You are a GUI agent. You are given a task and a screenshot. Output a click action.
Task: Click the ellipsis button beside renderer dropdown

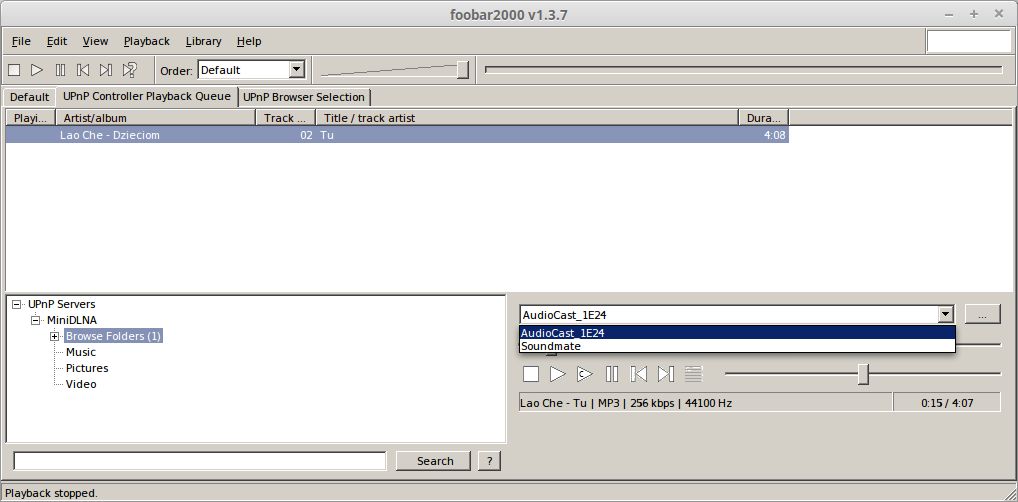click(982, 314)
